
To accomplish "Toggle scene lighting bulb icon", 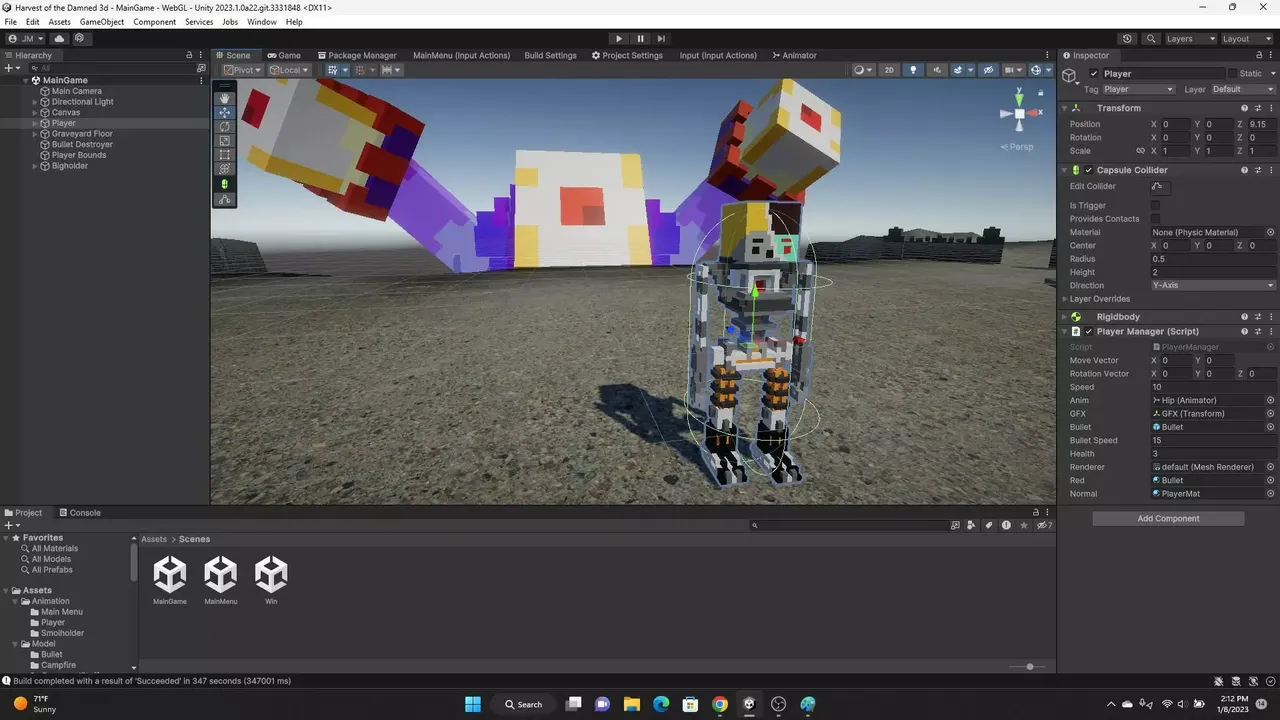I will tap(913, 70).
